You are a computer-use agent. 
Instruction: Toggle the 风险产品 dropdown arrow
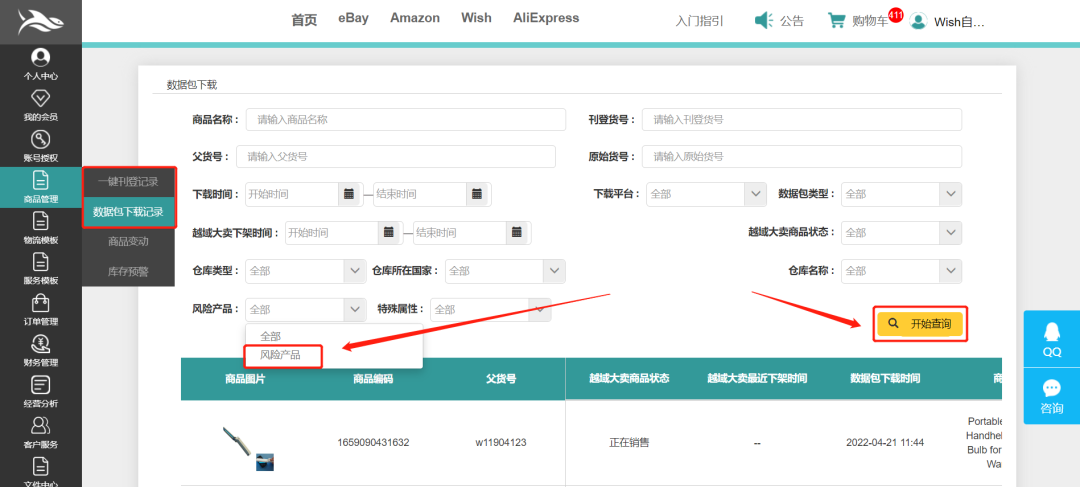click(355, 310)
